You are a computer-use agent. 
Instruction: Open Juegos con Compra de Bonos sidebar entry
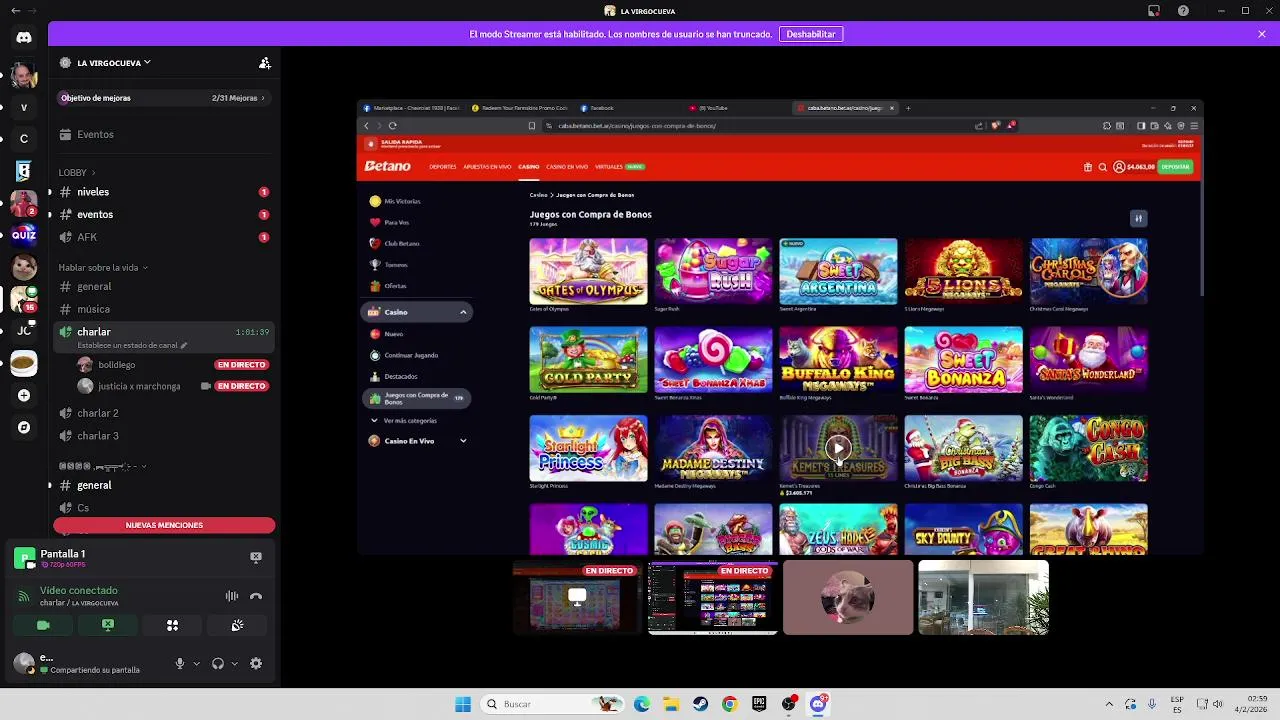pyautogui.click(x=417, y=398)
